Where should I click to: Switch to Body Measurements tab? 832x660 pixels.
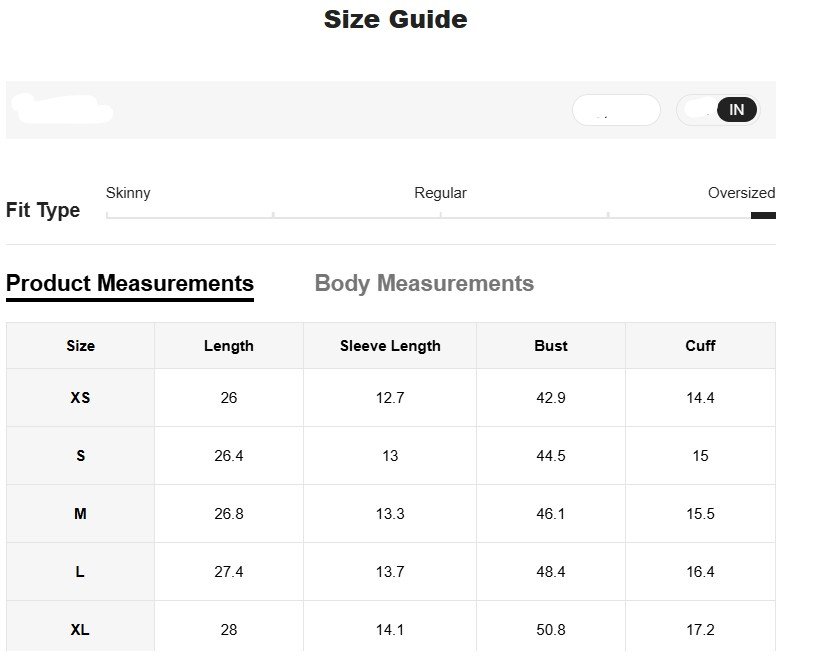click(x=424, y=284)
